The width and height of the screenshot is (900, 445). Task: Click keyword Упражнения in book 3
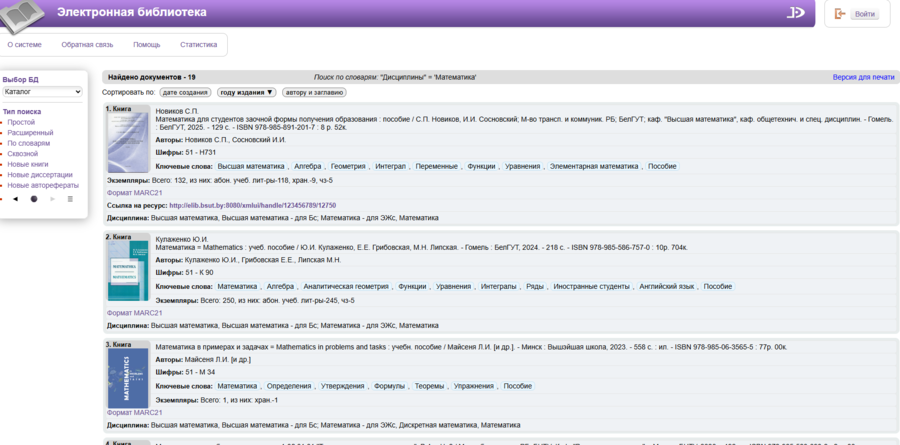pos(474,386)
